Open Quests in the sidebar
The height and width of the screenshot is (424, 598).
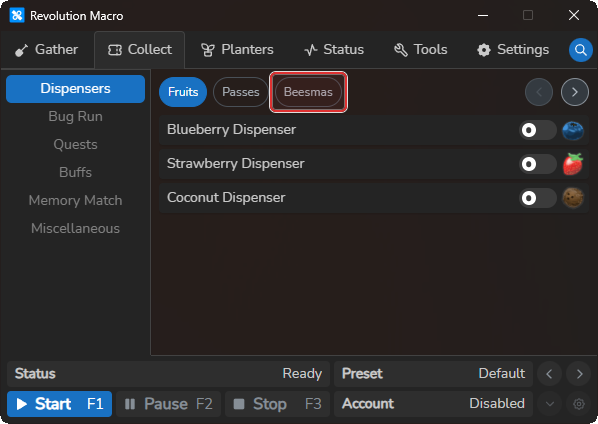click(x=76, y=145)
